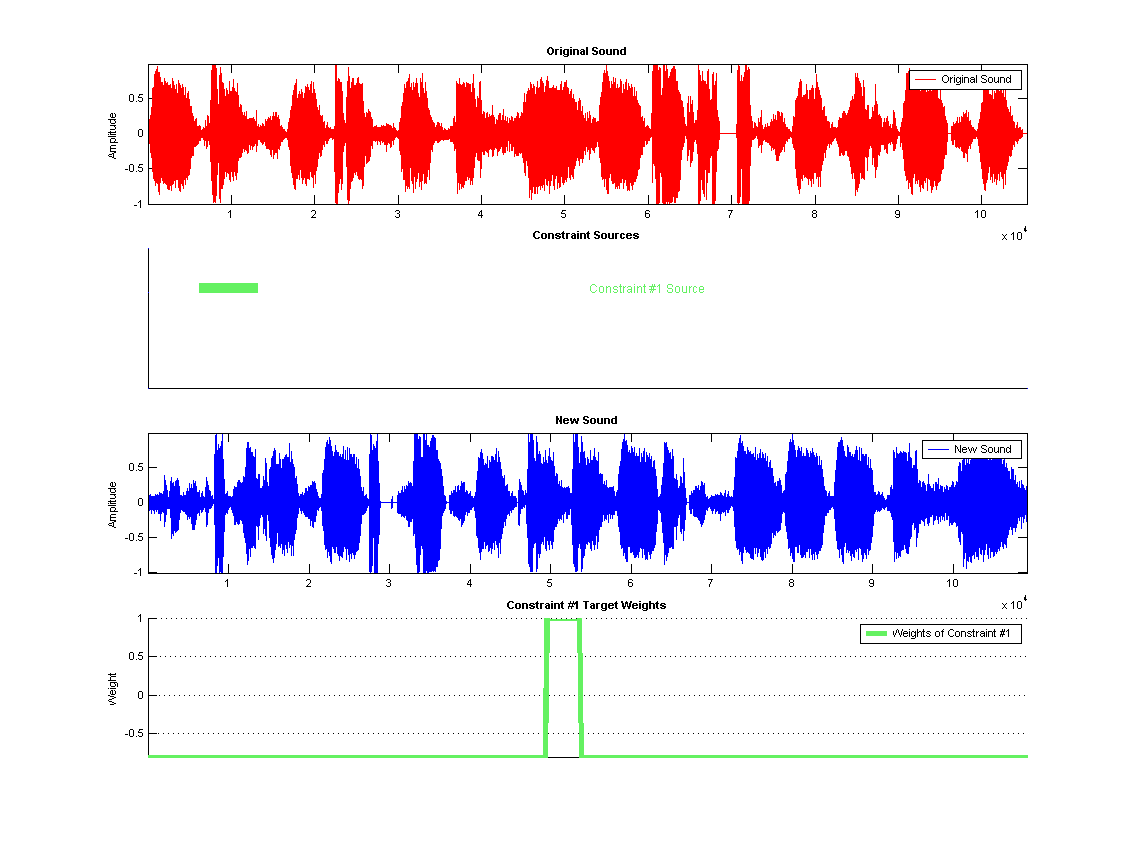Click the "Constraint #1 Target Weights" title
Image resolution: width=1135 pixels, height=851 pixels.
click(586, 605)
